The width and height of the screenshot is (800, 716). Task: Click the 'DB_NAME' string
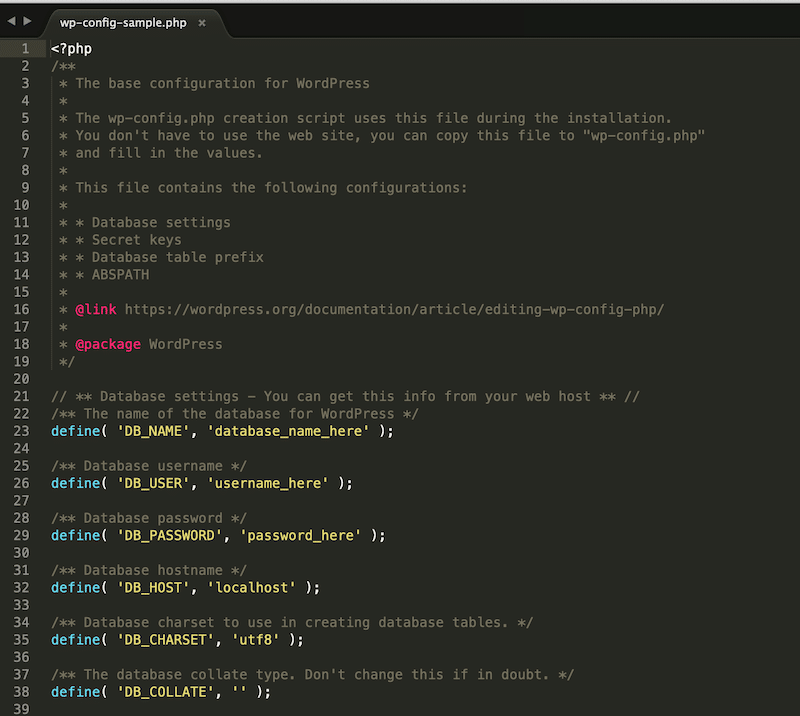coord(153,431)
